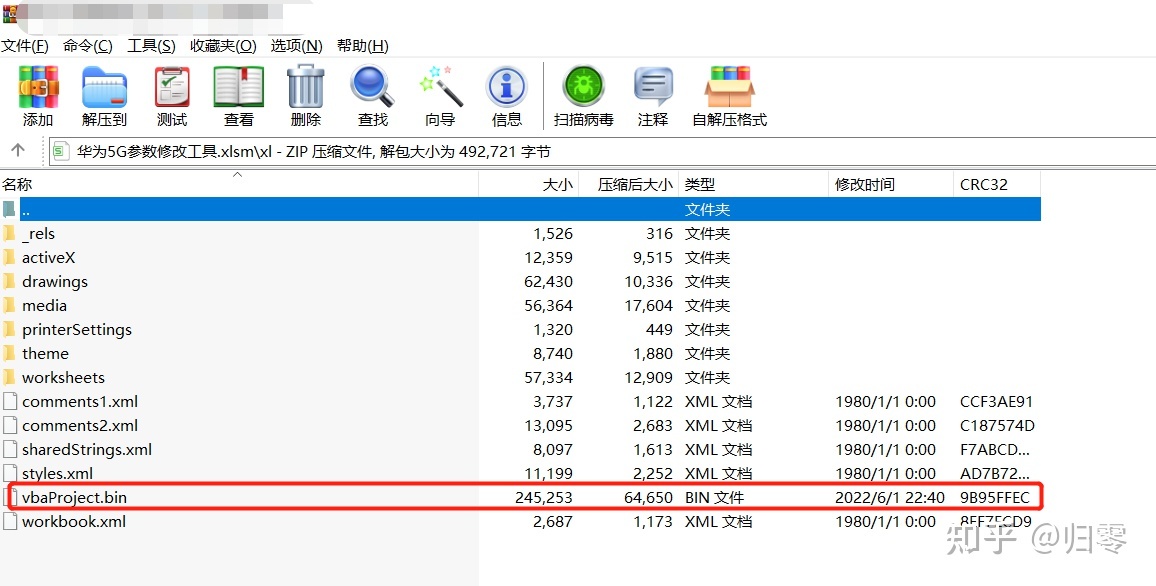Viewport: 1156px width, 586px height.
Task: Sort by the 大小 column header
Action: [529, 184]
